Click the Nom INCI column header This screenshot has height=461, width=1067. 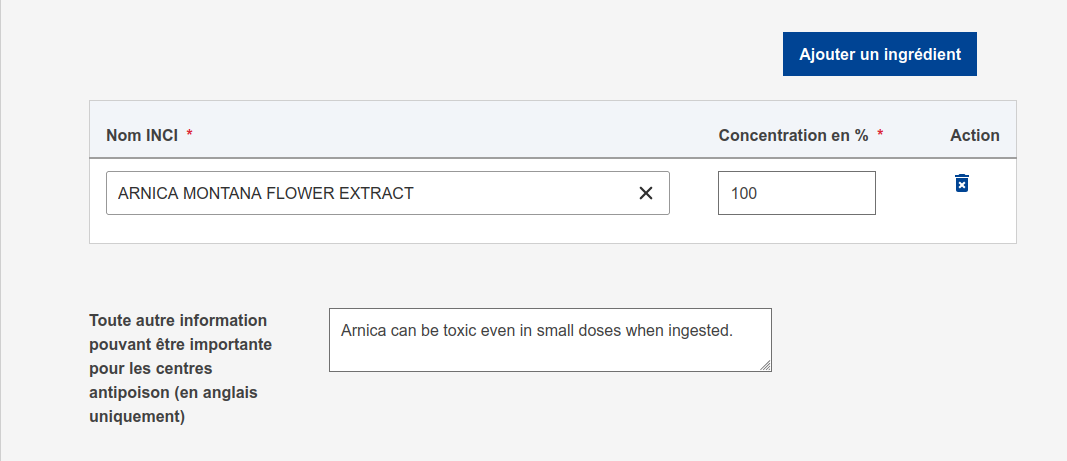(141, 135)
